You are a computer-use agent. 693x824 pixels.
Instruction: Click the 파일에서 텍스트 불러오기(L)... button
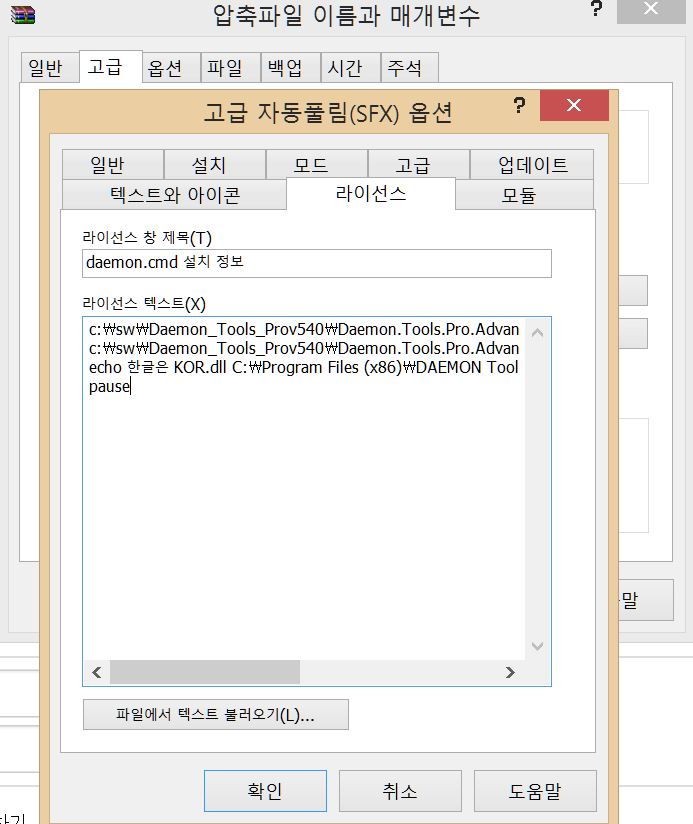click(x=215, y=715)
